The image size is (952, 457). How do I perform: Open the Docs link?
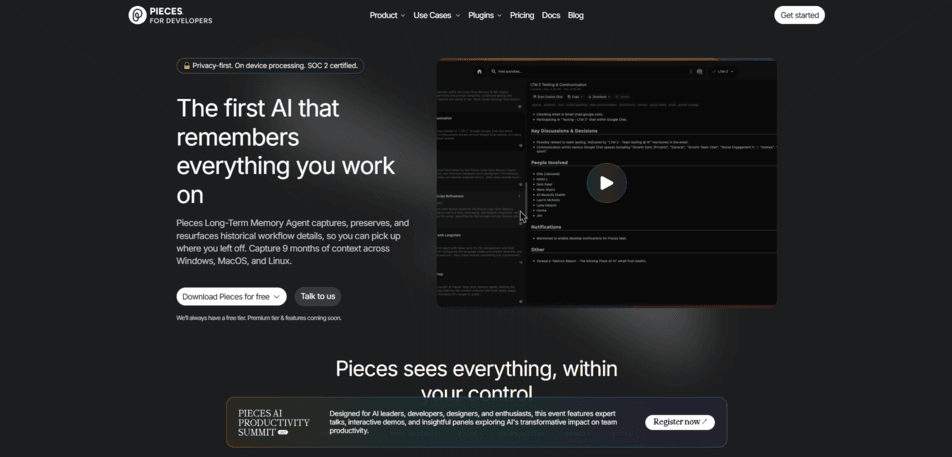[551, 15]
